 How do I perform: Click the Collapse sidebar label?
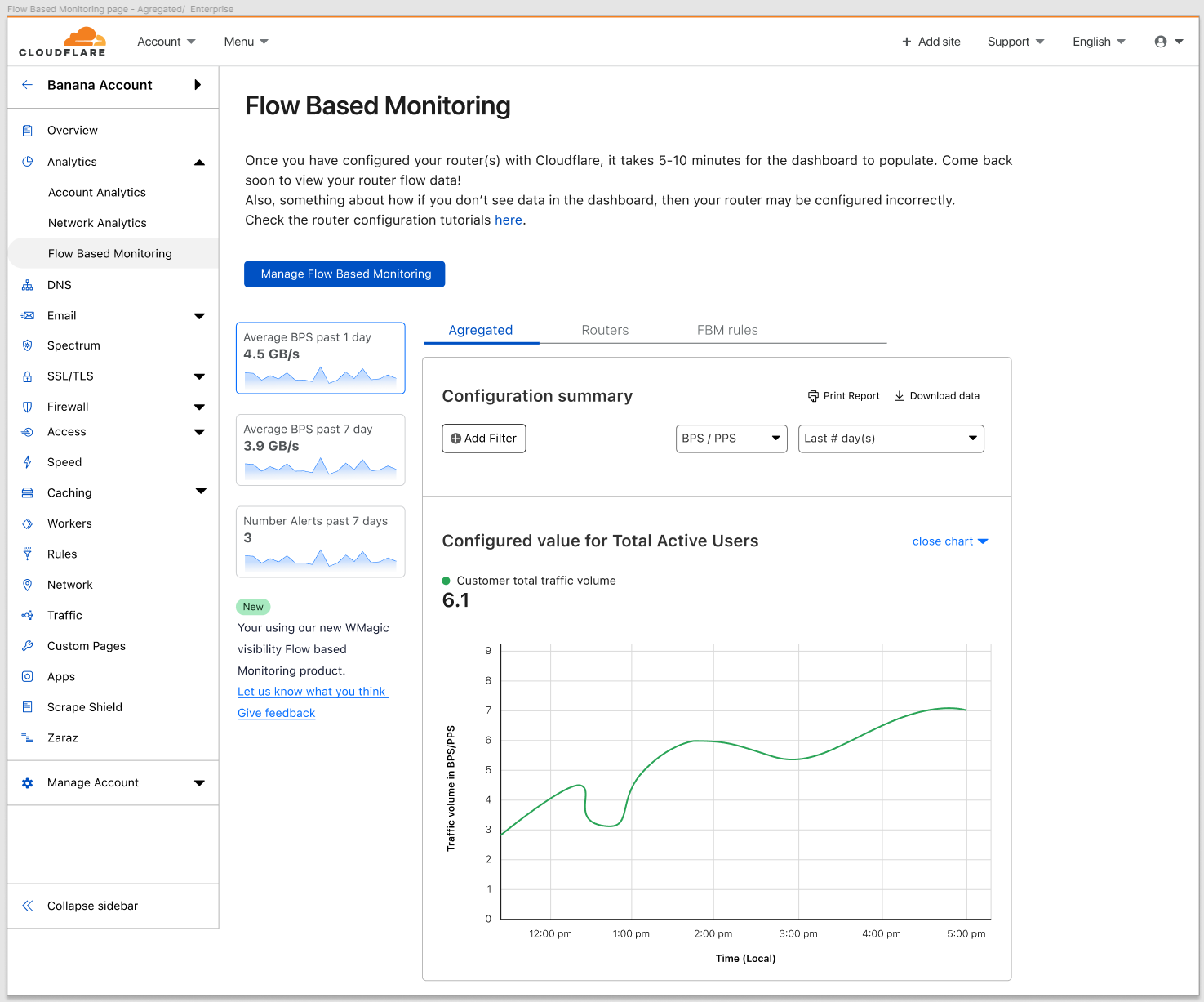[x=92, y=906]
